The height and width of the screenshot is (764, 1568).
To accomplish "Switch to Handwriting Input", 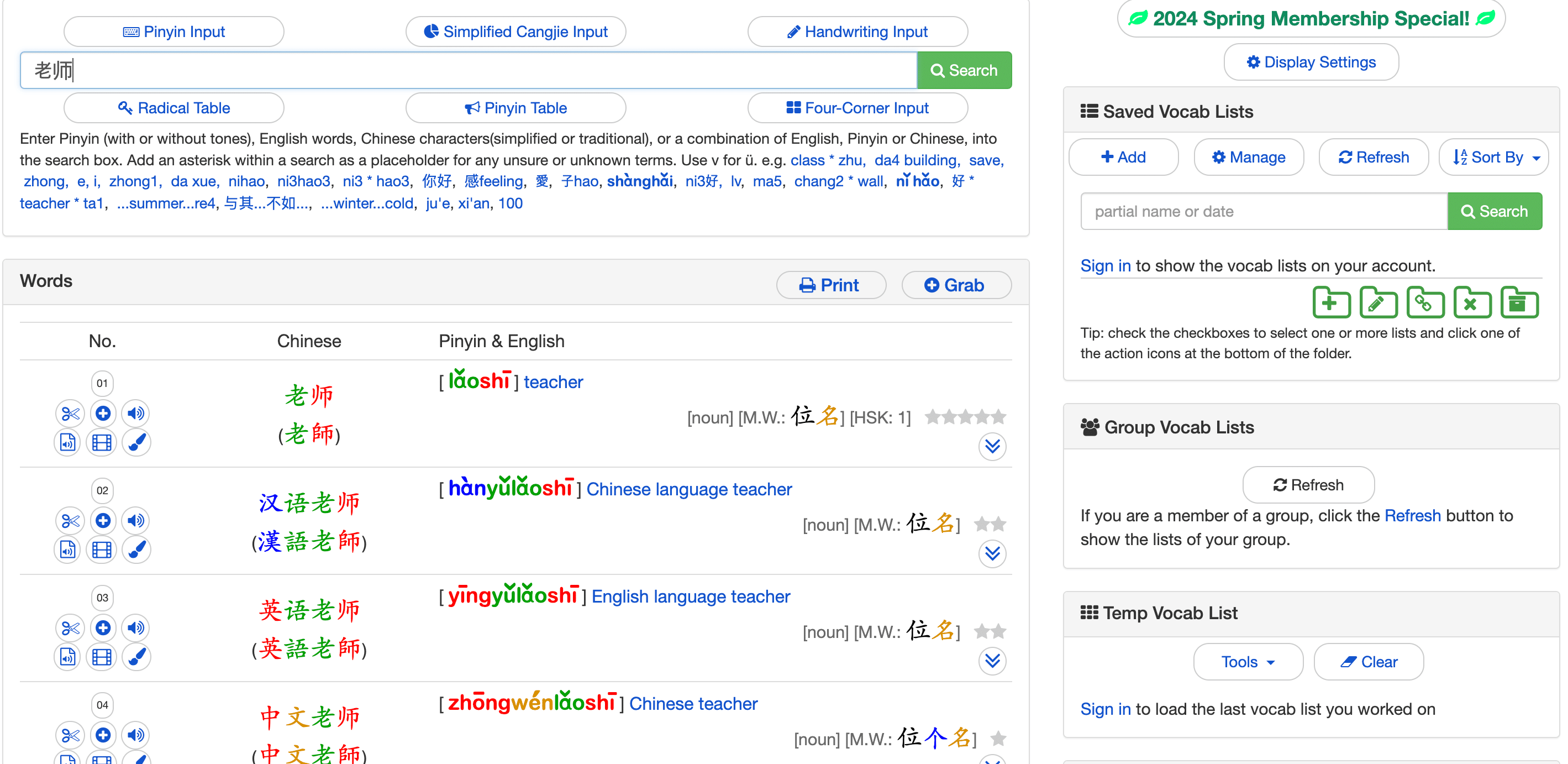I will (x=857, y=31).
